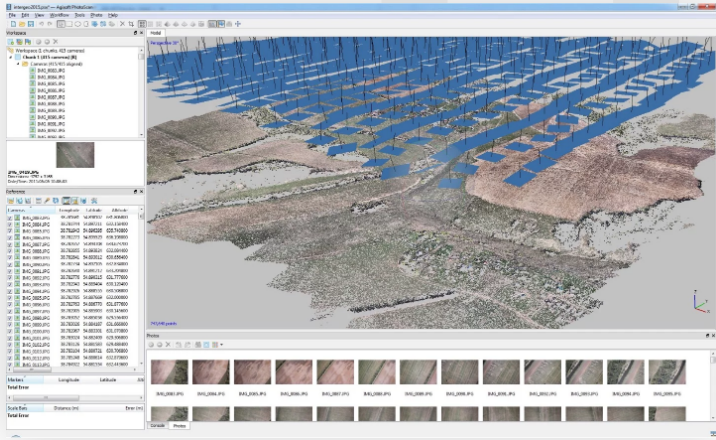The image size is (716, 440).
Task: Click the Optimize wand icon in Reference toolbar
Action: [47, 201]
